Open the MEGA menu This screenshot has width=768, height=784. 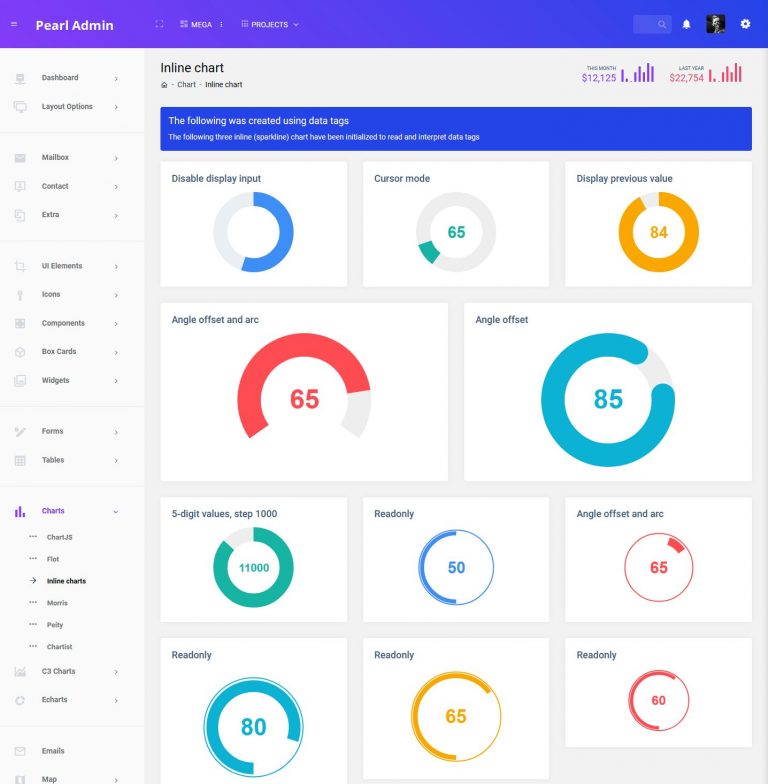202,24
